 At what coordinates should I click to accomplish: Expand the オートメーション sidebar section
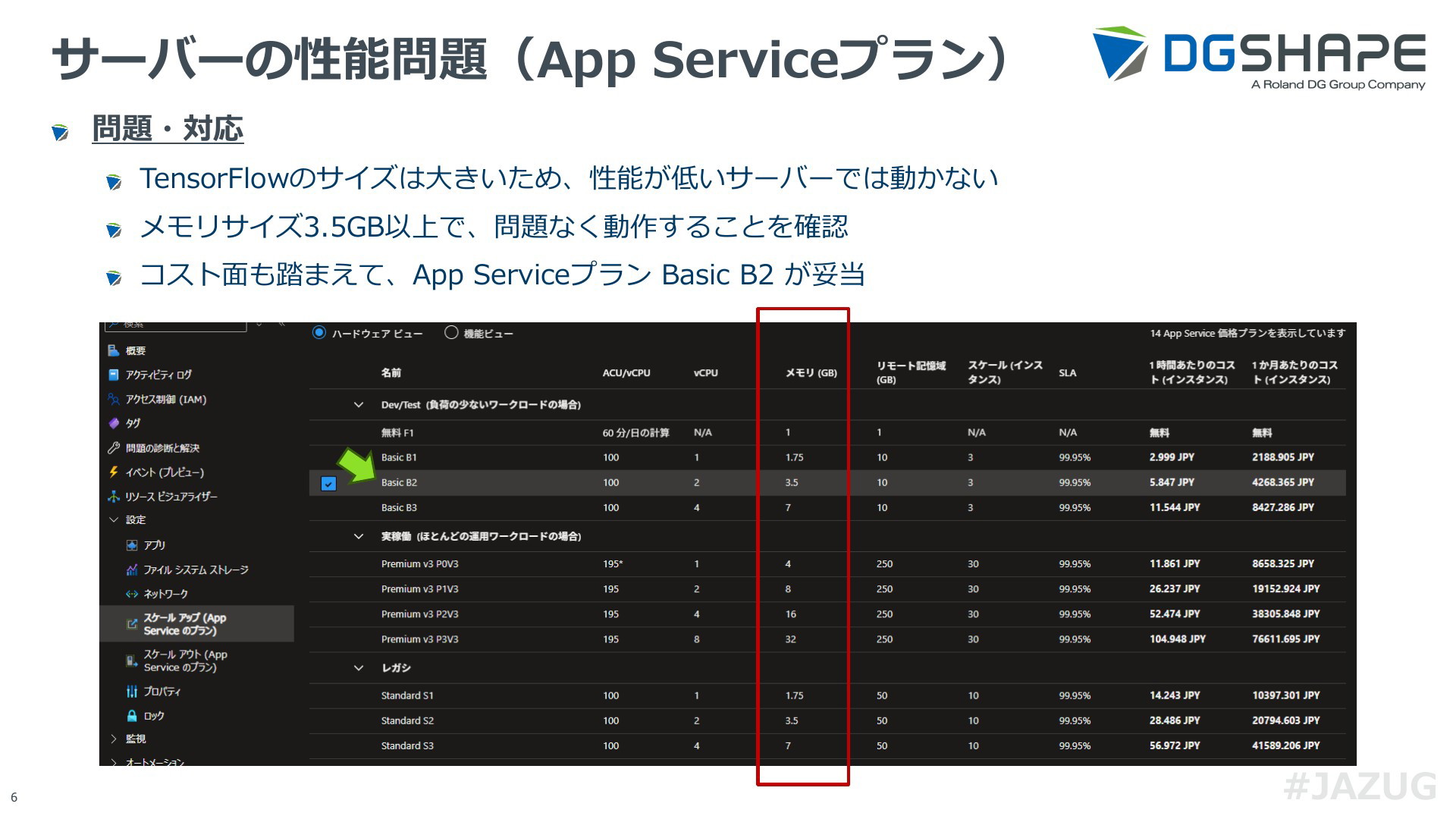coord(114,761)
